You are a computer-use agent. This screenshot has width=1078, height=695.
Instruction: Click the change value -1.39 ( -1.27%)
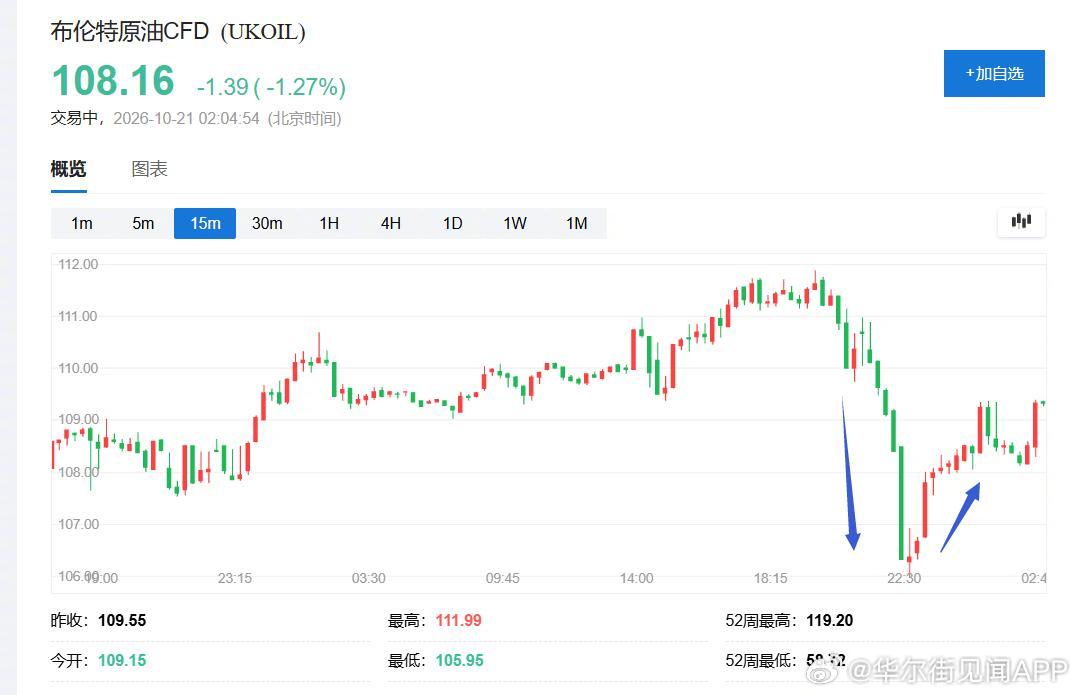(271, 87)
